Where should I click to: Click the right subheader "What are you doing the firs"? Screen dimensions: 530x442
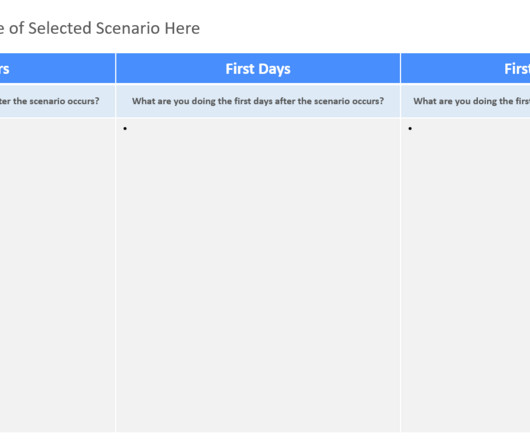[x=466, y=101]
